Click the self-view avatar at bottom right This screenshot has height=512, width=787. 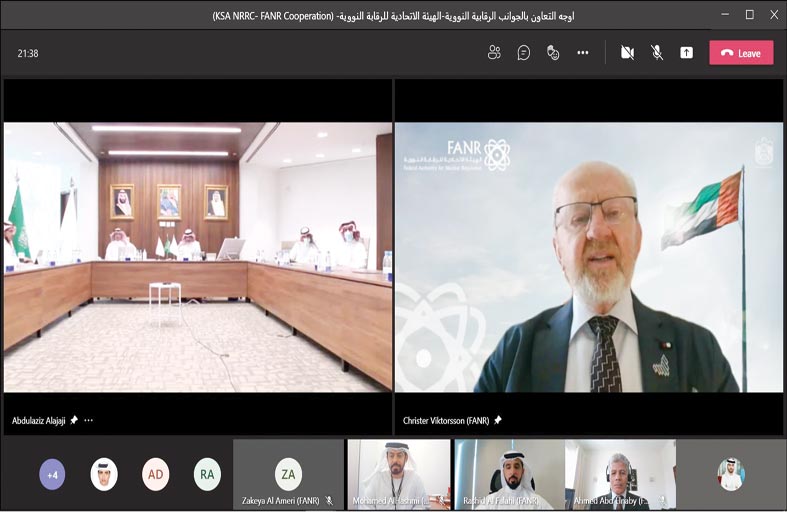(x=731, y=474)
